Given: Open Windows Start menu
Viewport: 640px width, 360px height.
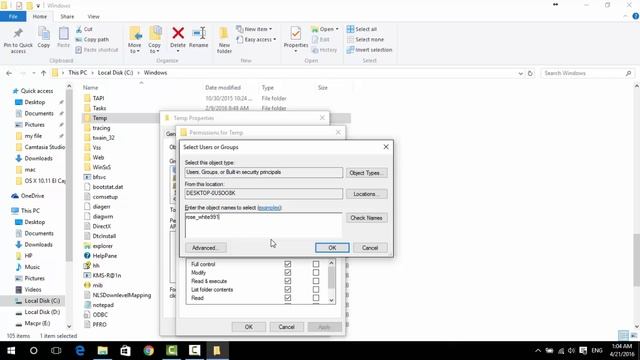Looking at the screenshot, I should [11, 351].
